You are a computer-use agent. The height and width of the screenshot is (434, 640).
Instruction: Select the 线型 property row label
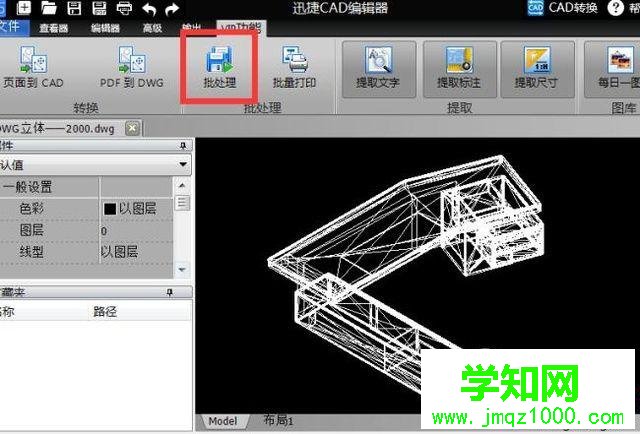tap(31, 252)
